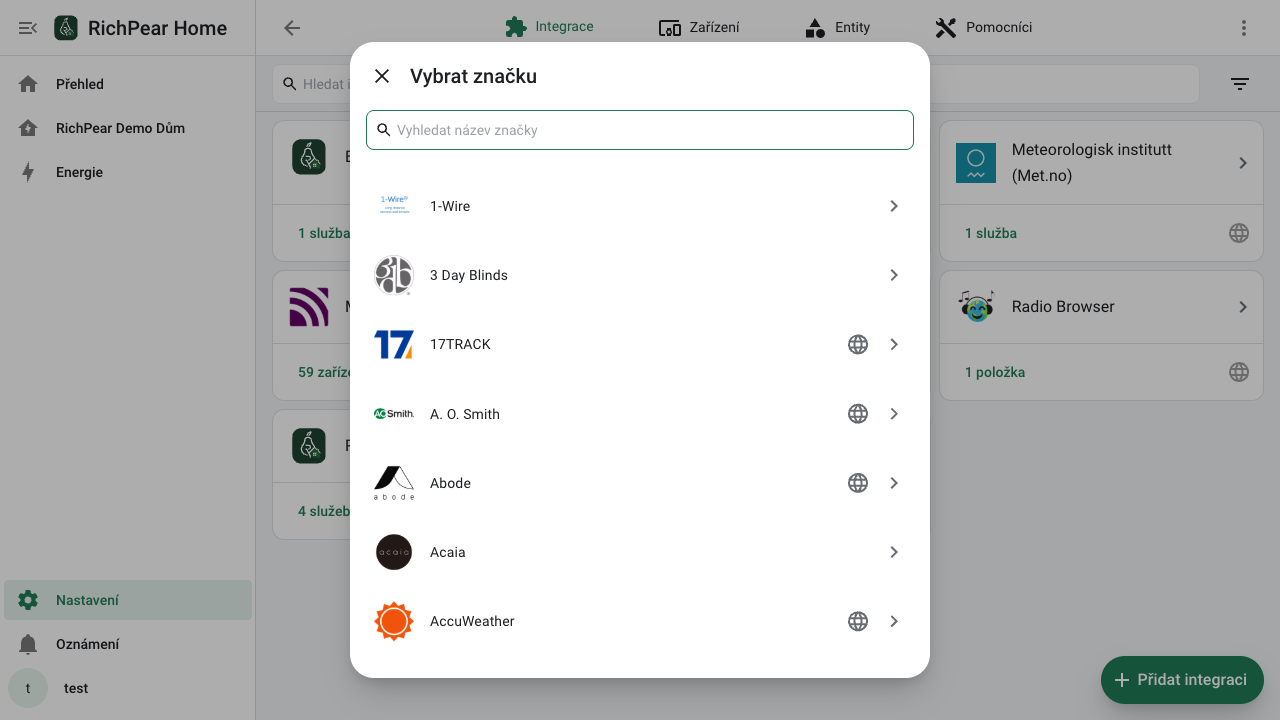Close the Vybrat značku dialog
Image resolution: width=1280 pixels, height=720 pixels.
tap(382, 76)
